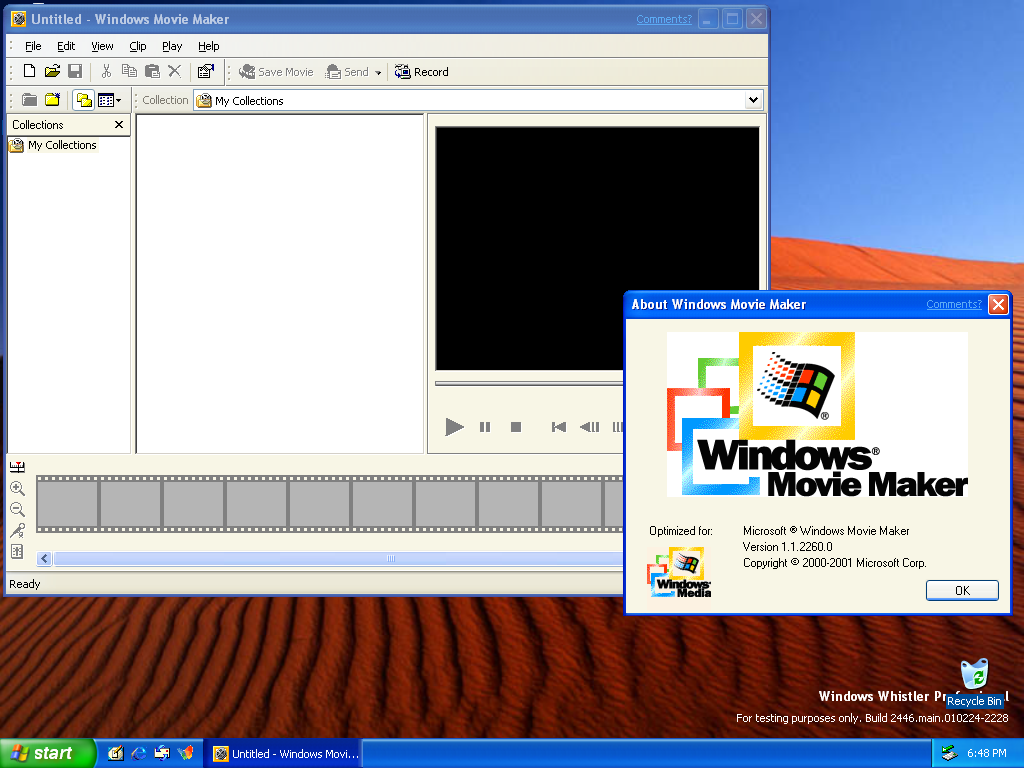Click the Properties icon in the toolbar

(x=205, y=72)
